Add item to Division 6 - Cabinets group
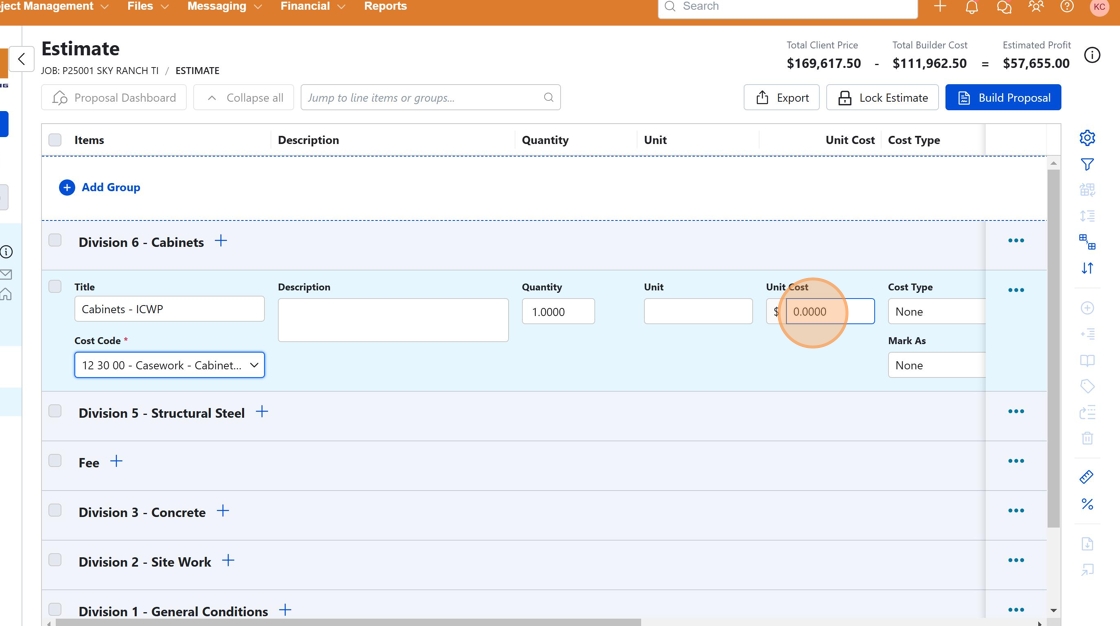The height and width of the screenshot is (626, 1120). point(221,241)
